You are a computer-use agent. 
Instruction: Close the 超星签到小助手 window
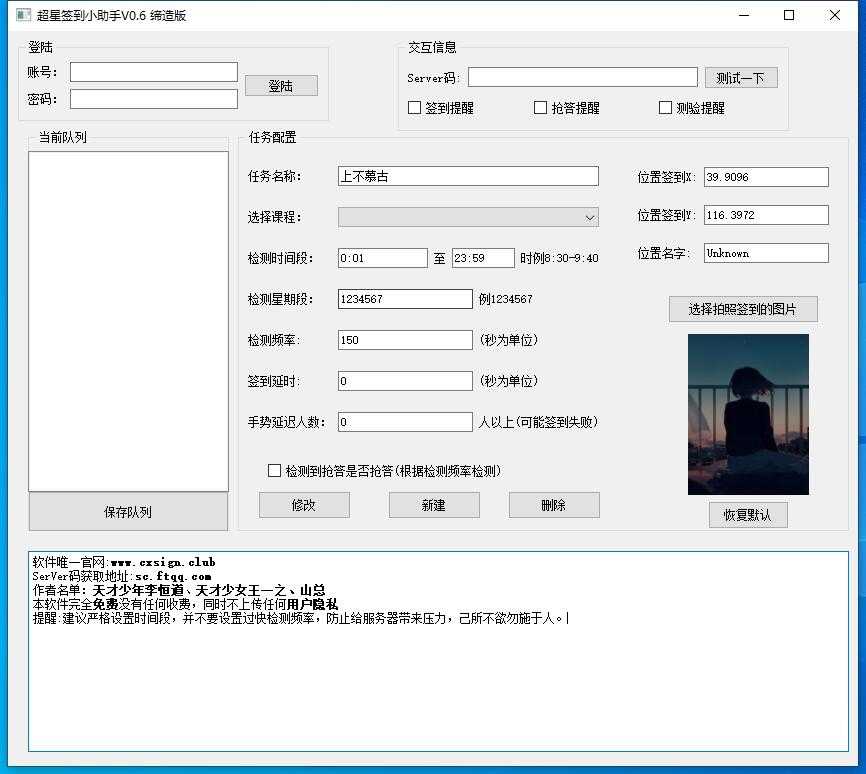[x=835, y=15]
